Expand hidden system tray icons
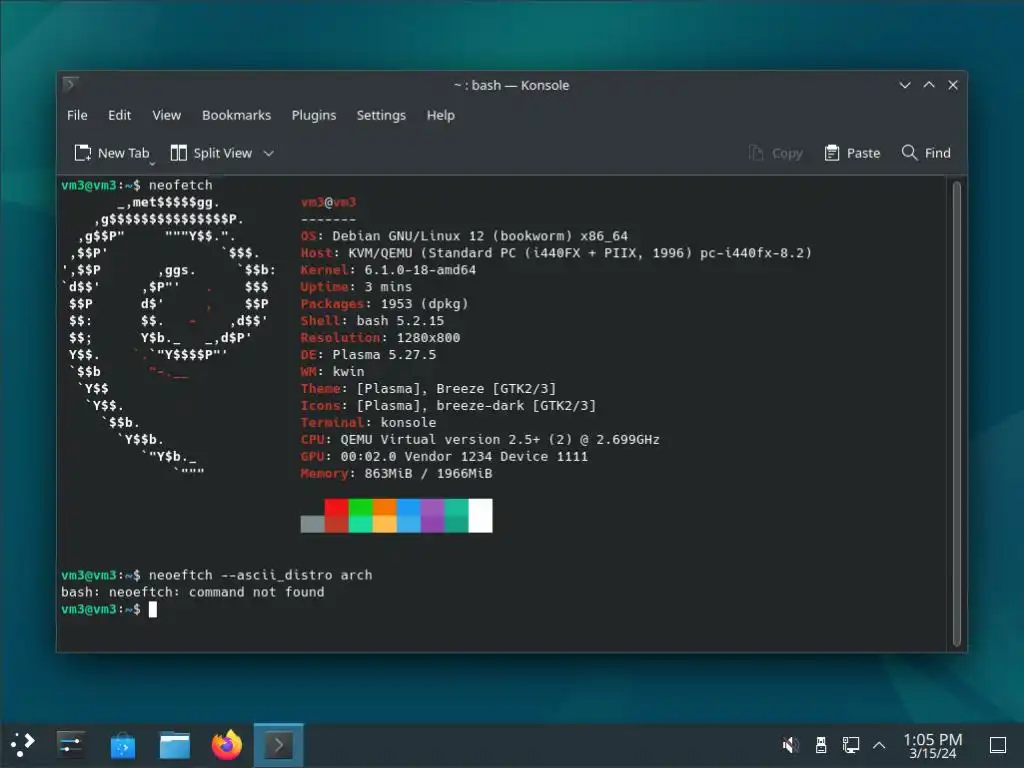The image size is (1024, 768). pos(879,745)
